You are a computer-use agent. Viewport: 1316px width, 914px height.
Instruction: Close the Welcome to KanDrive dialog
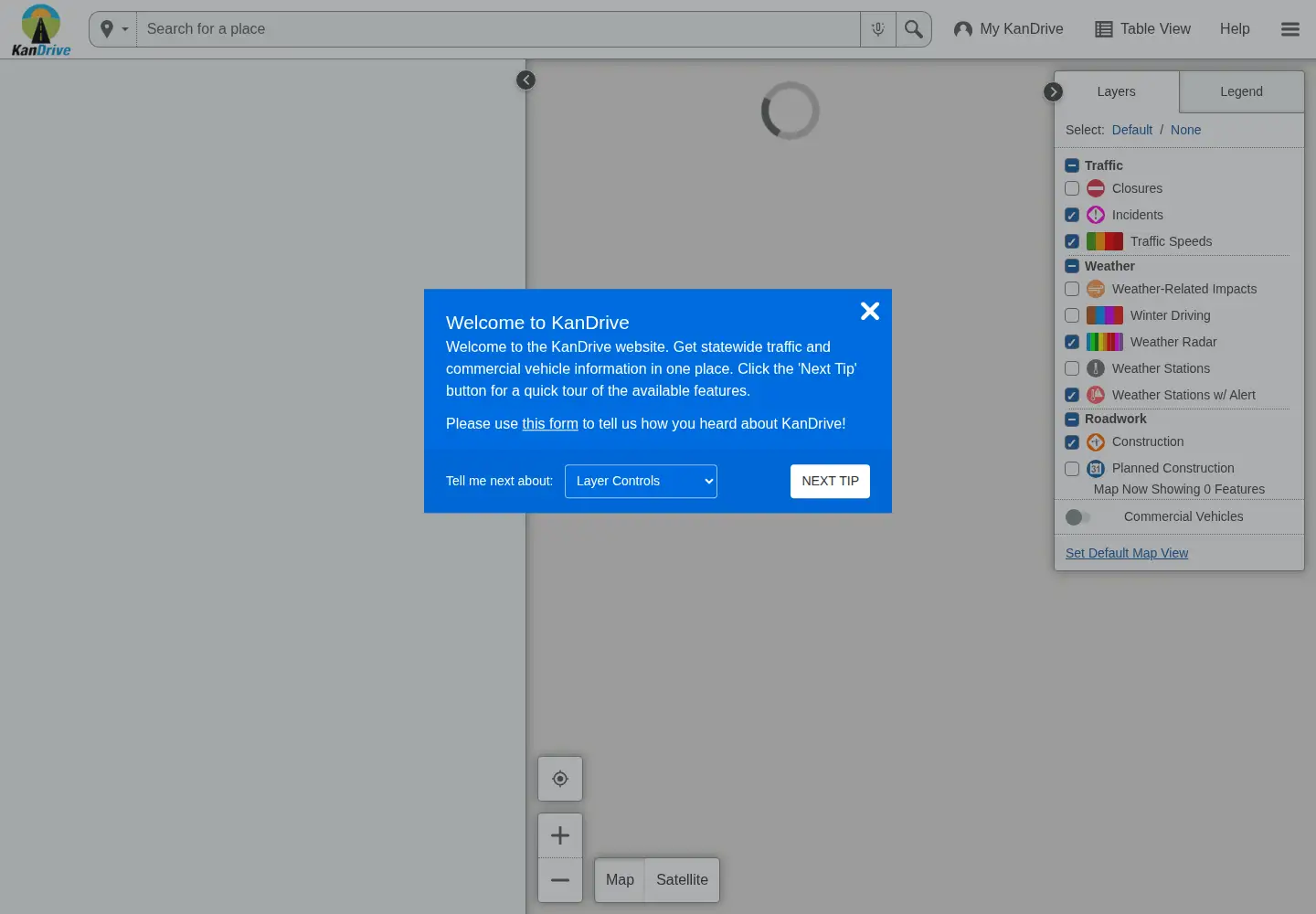click(870, 312)
